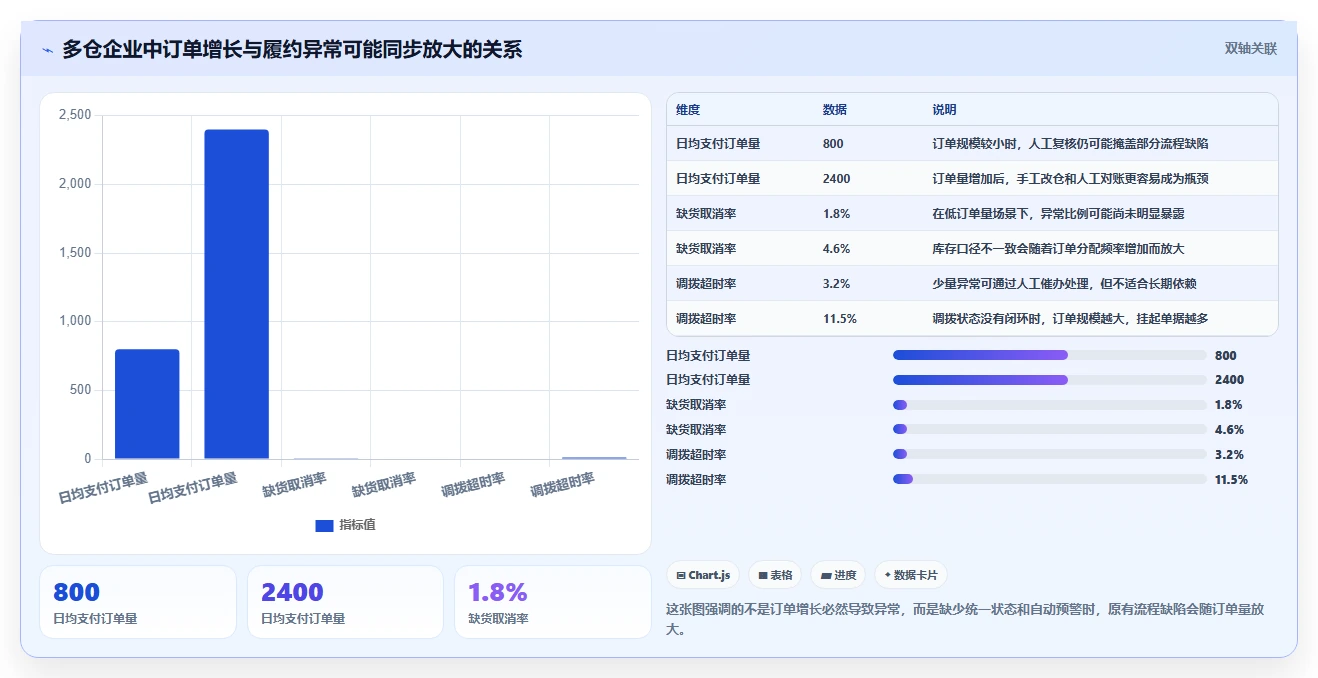Screen dimensions: 1318x678
Task: Click the description 订单量增加后，手工改仓和人工对账更容易成为瓶颈
Action: [1070, 179]
